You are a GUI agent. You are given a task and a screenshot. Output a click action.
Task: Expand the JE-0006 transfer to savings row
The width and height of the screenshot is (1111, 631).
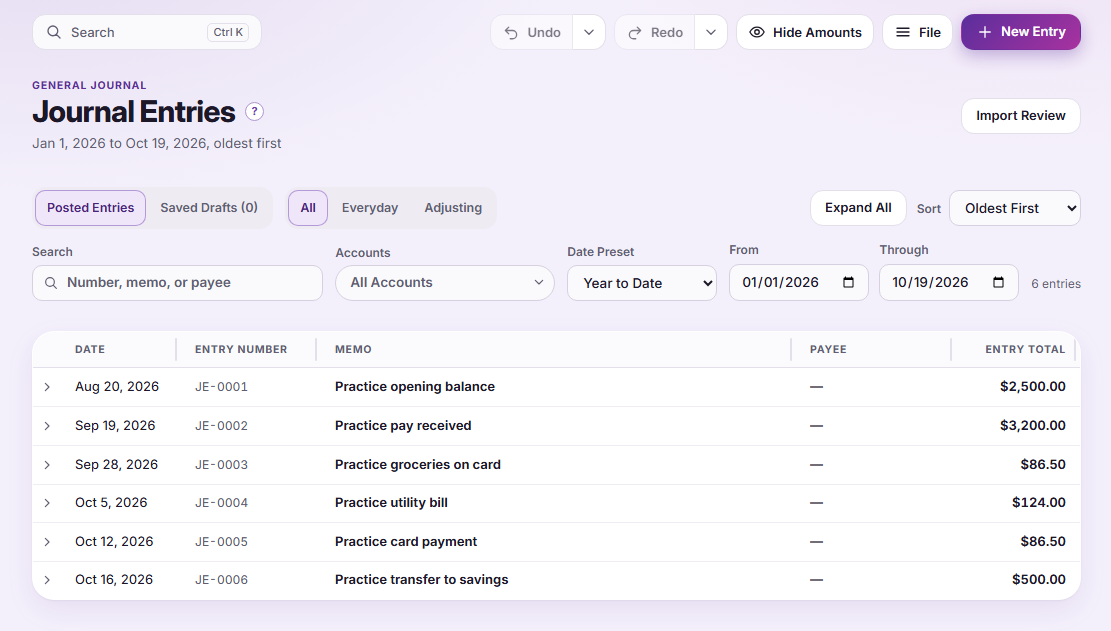[47, 580]
